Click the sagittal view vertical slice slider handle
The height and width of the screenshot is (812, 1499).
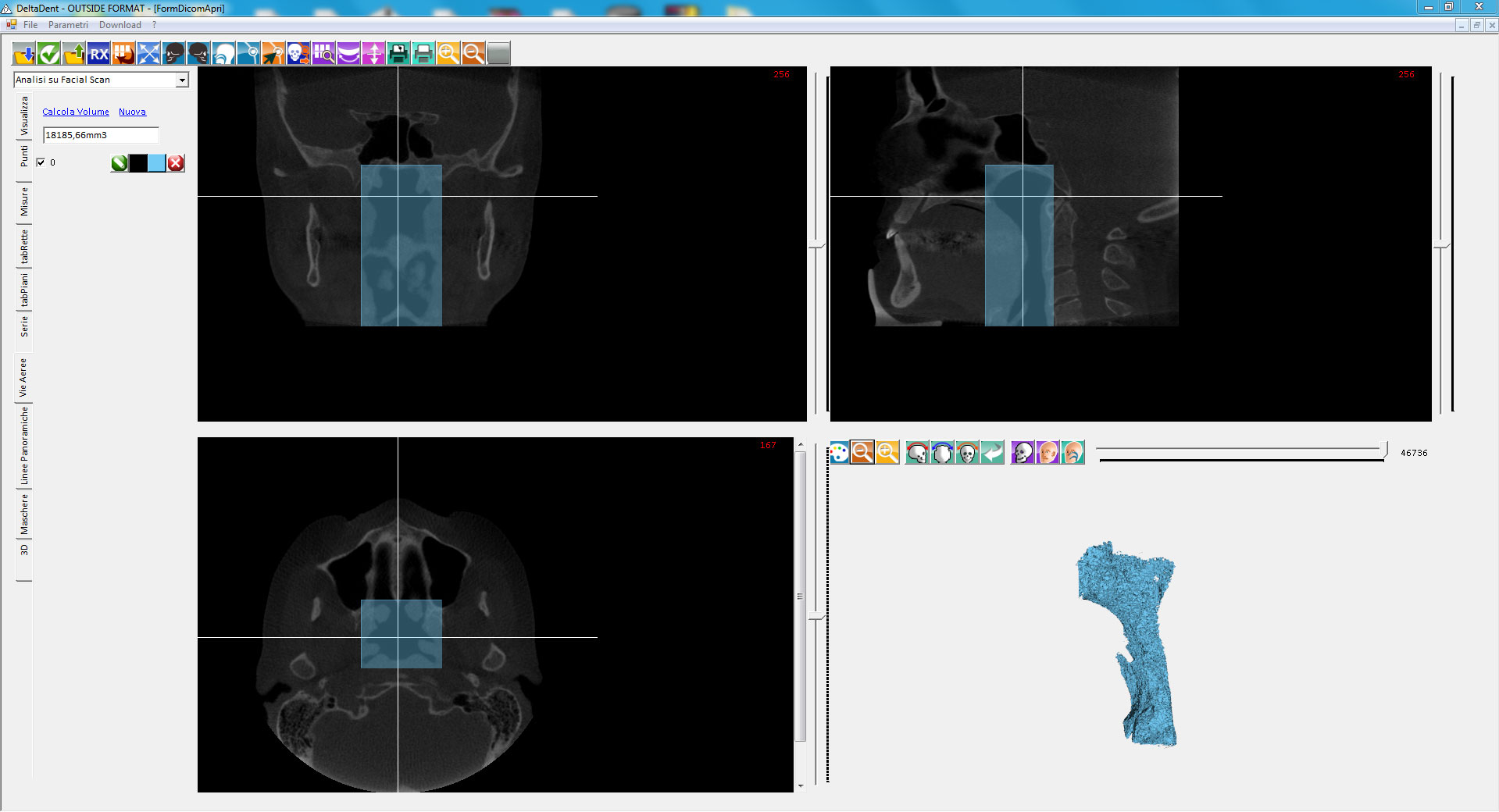point(1441,246)
